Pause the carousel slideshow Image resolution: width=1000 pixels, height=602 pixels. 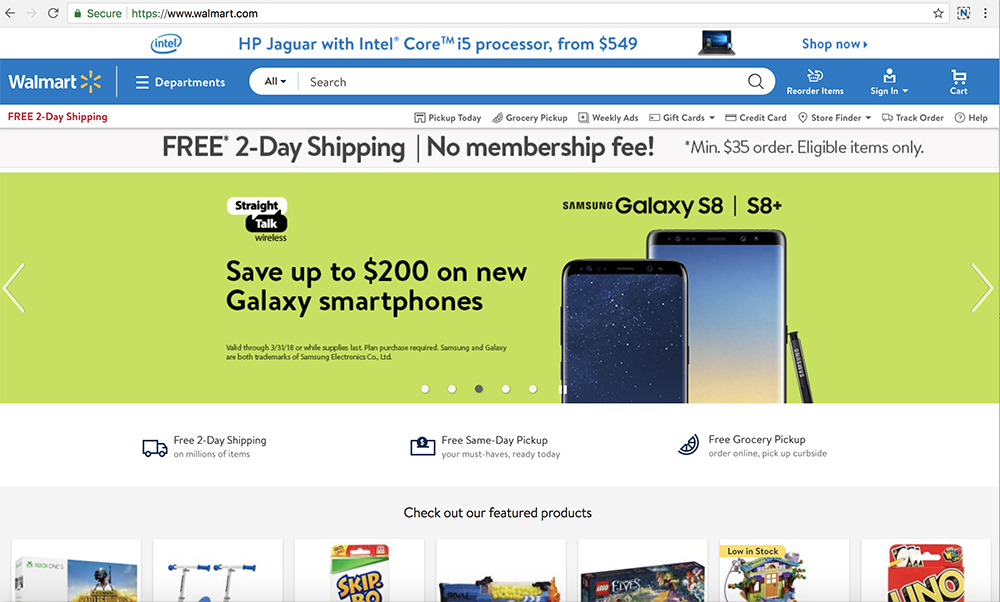(x=562, y=389)
